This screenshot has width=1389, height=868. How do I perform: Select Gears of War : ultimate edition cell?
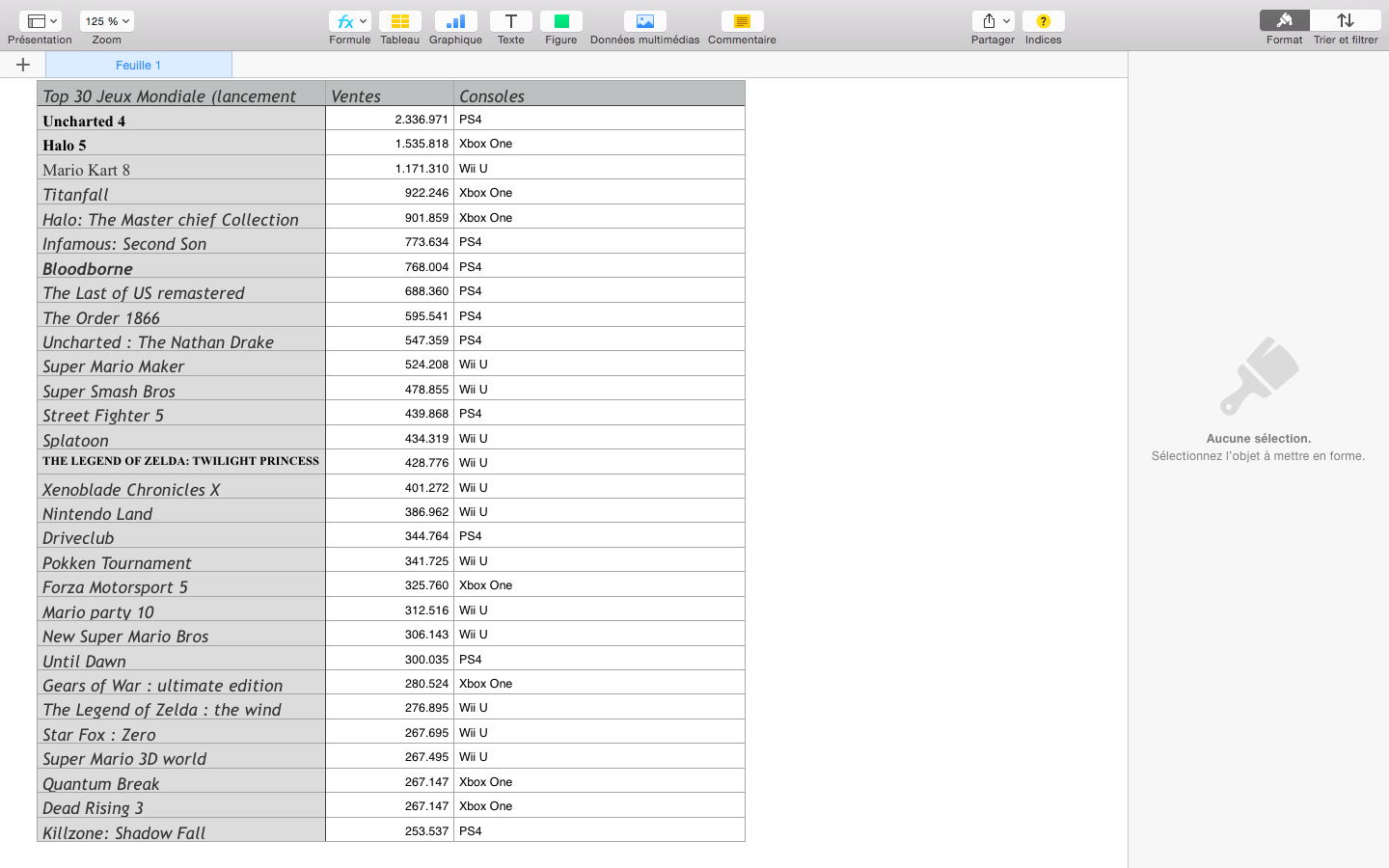click(x=181, y=683)
